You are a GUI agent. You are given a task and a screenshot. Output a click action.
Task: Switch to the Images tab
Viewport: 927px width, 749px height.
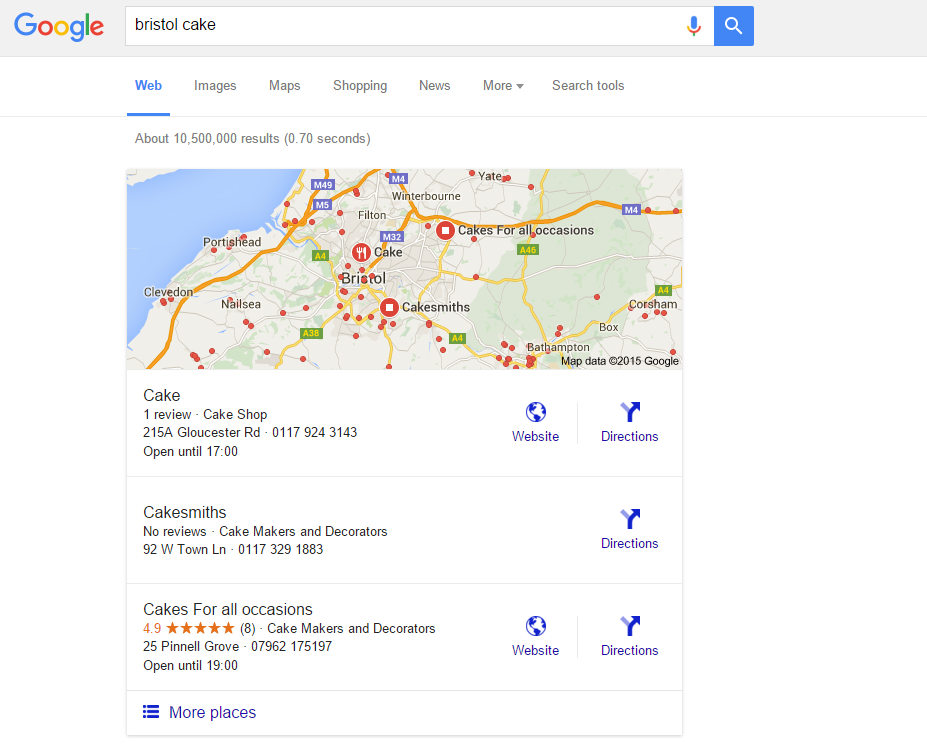click(215, 86)
